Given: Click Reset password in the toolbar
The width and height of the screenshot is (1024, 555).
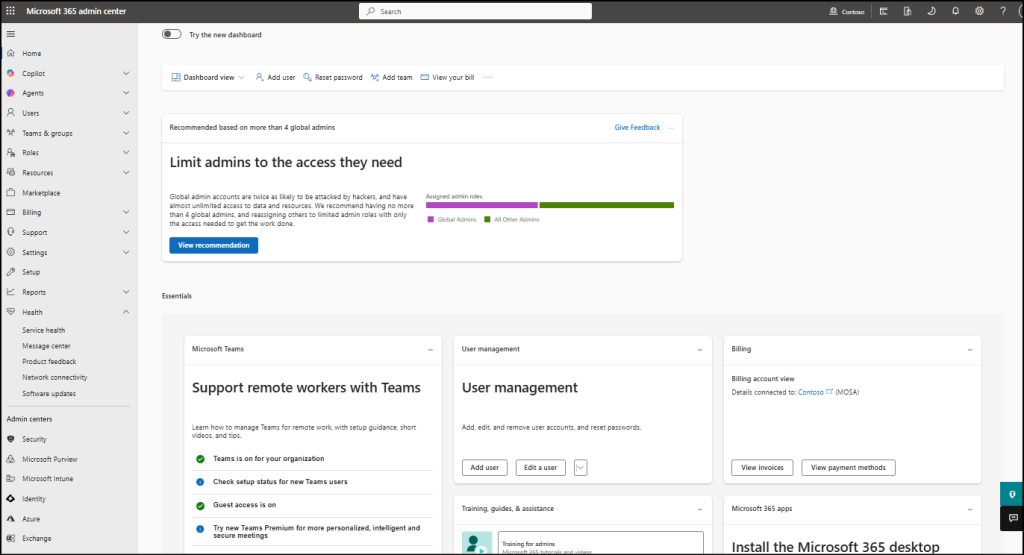Looking at the screenshot, I should click(332, 77).
